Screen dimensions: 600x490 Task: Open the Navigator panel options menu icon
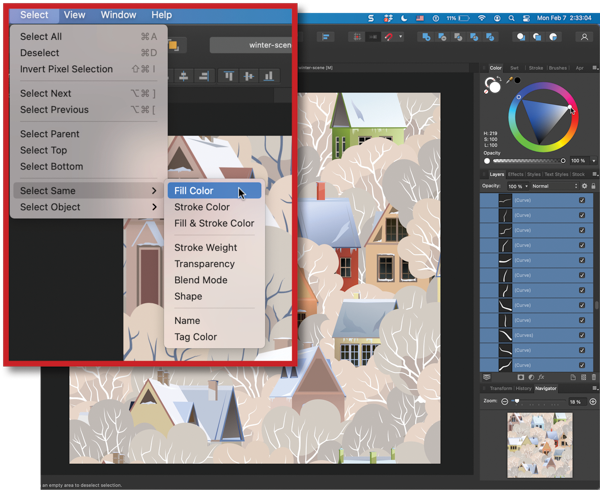(595, 388)
